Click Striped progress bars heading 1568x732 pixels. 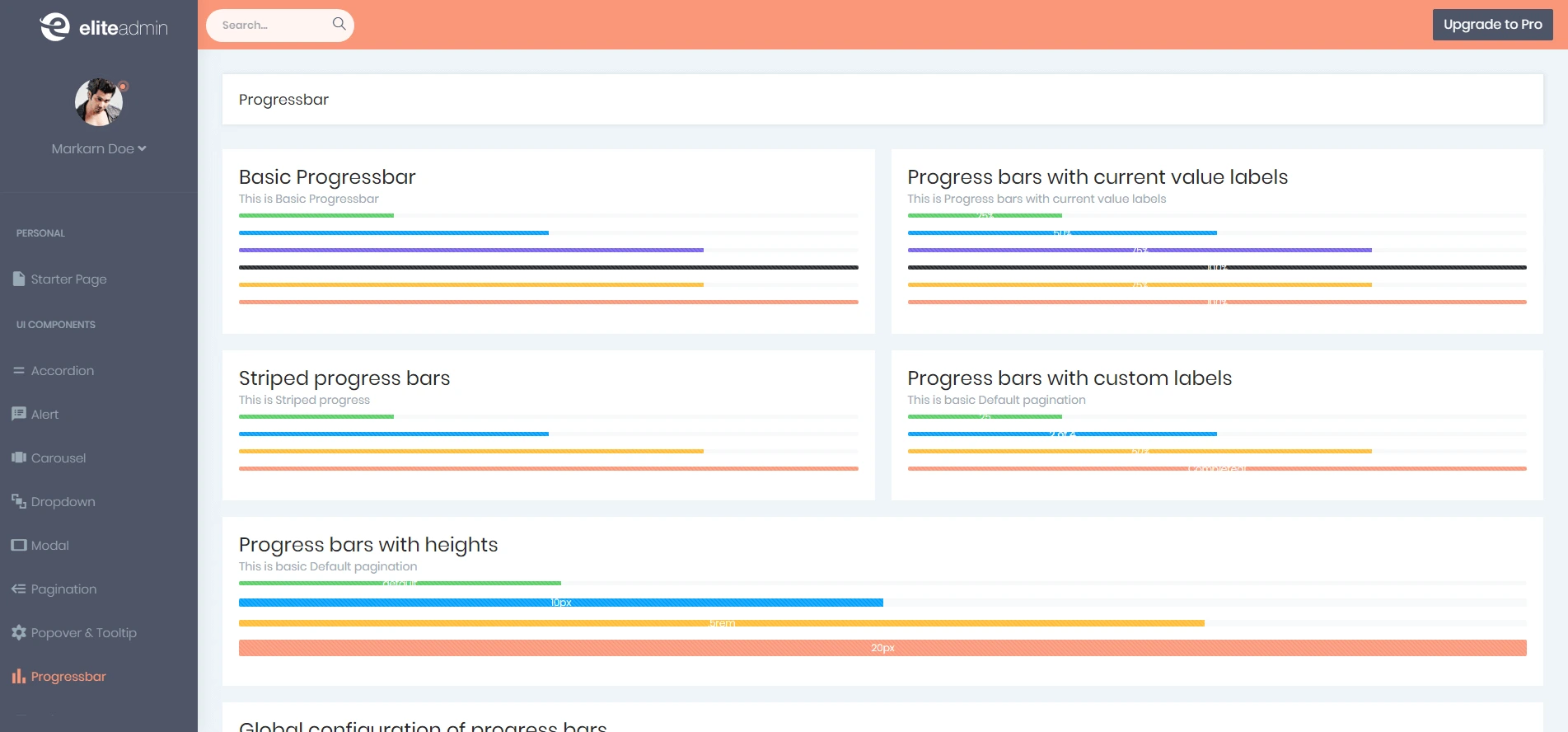(344, 378)
